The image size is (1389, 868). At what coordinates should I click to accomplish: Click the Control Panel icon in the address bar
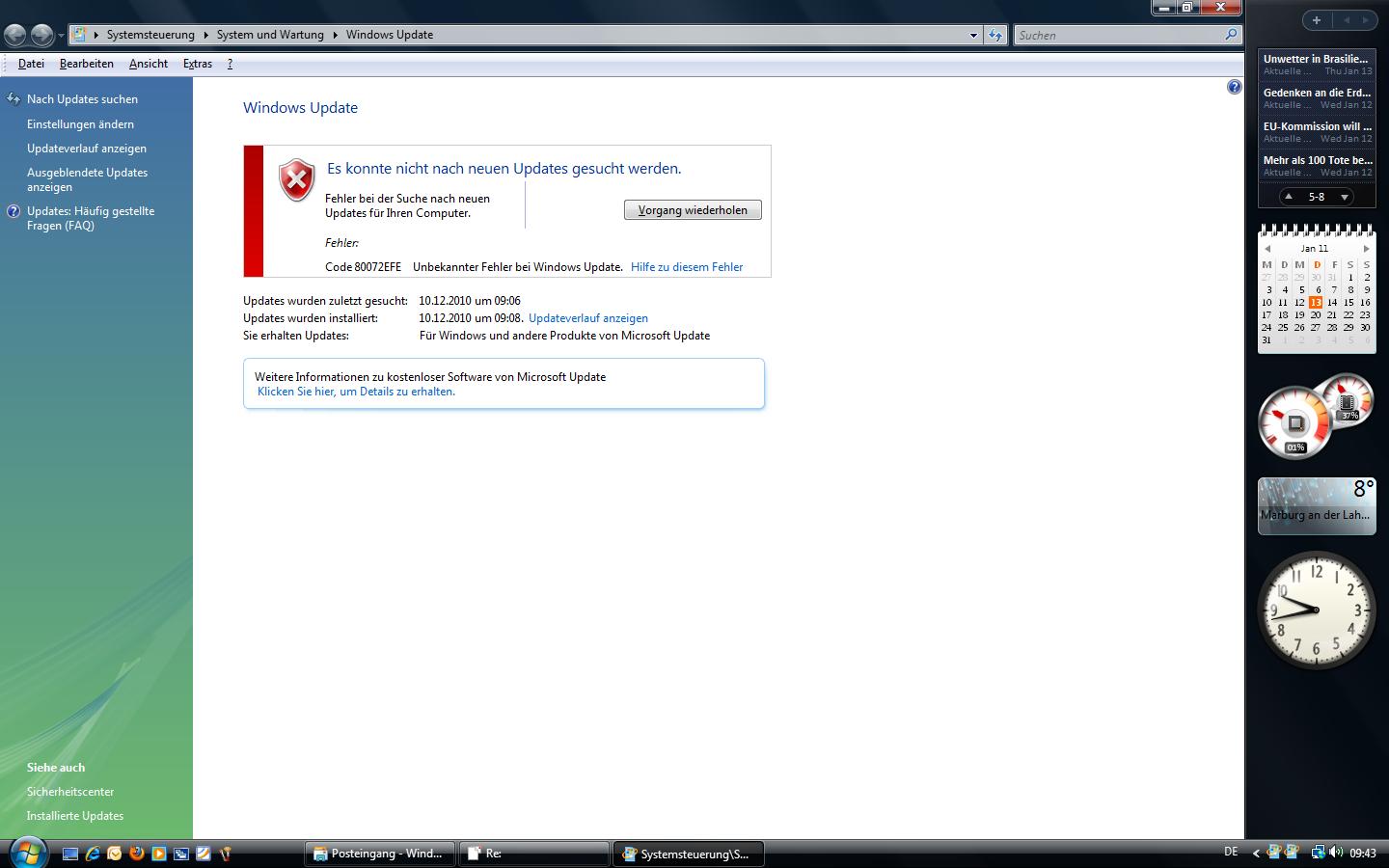pos(79,35)
